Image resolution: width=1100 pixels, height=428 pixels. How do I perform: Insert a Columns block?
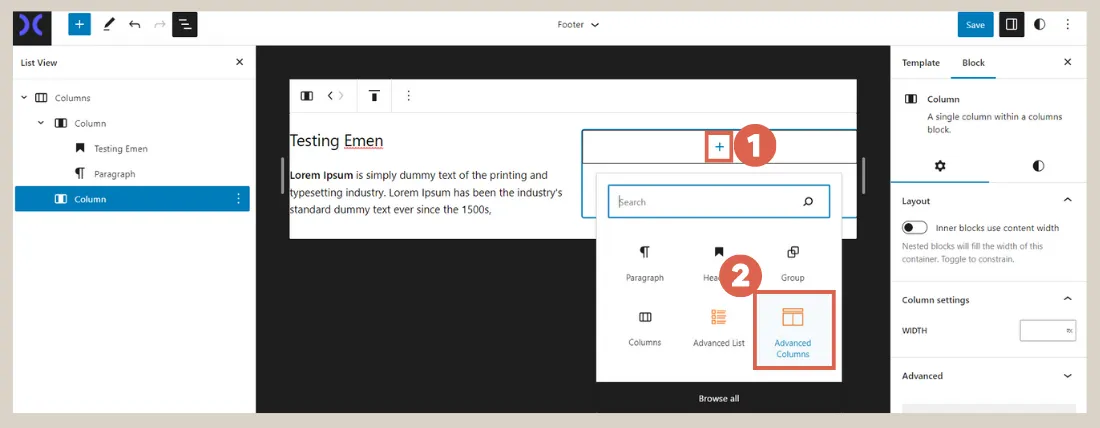click(645, 328)
